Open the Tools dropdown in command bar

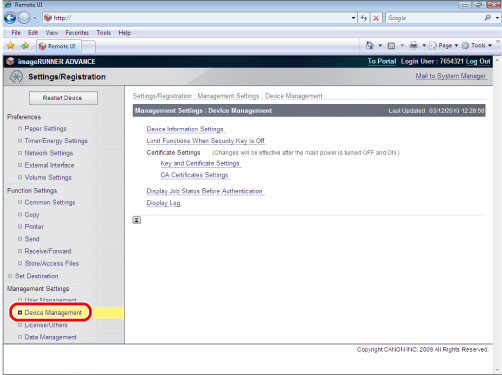(x=477, y=45)
